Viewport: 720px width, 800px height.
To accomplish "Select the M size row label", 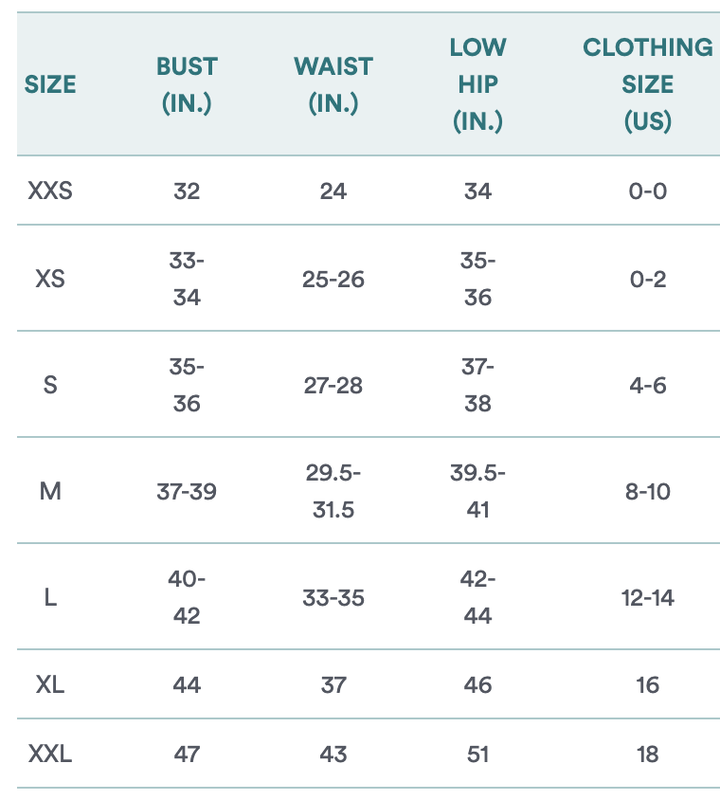I will 50,492.
